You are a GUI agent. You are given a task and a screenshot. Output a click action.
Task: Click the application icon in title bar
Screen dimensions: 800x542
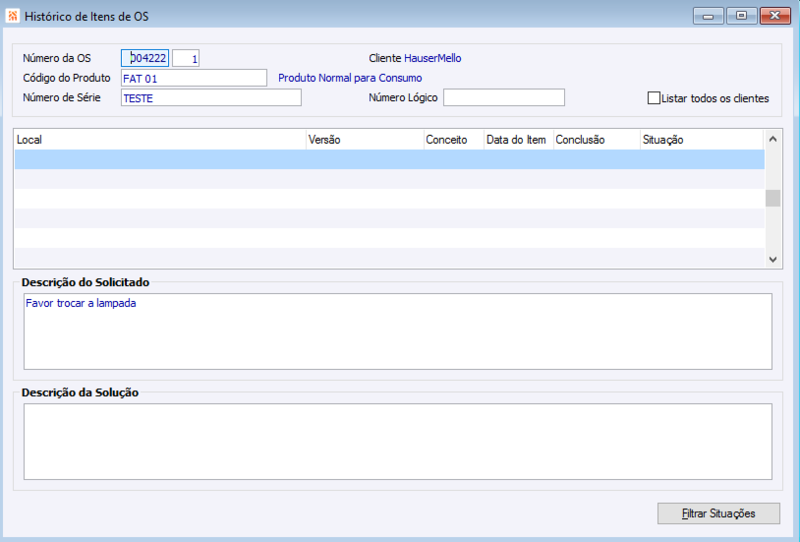coord(12,16)
